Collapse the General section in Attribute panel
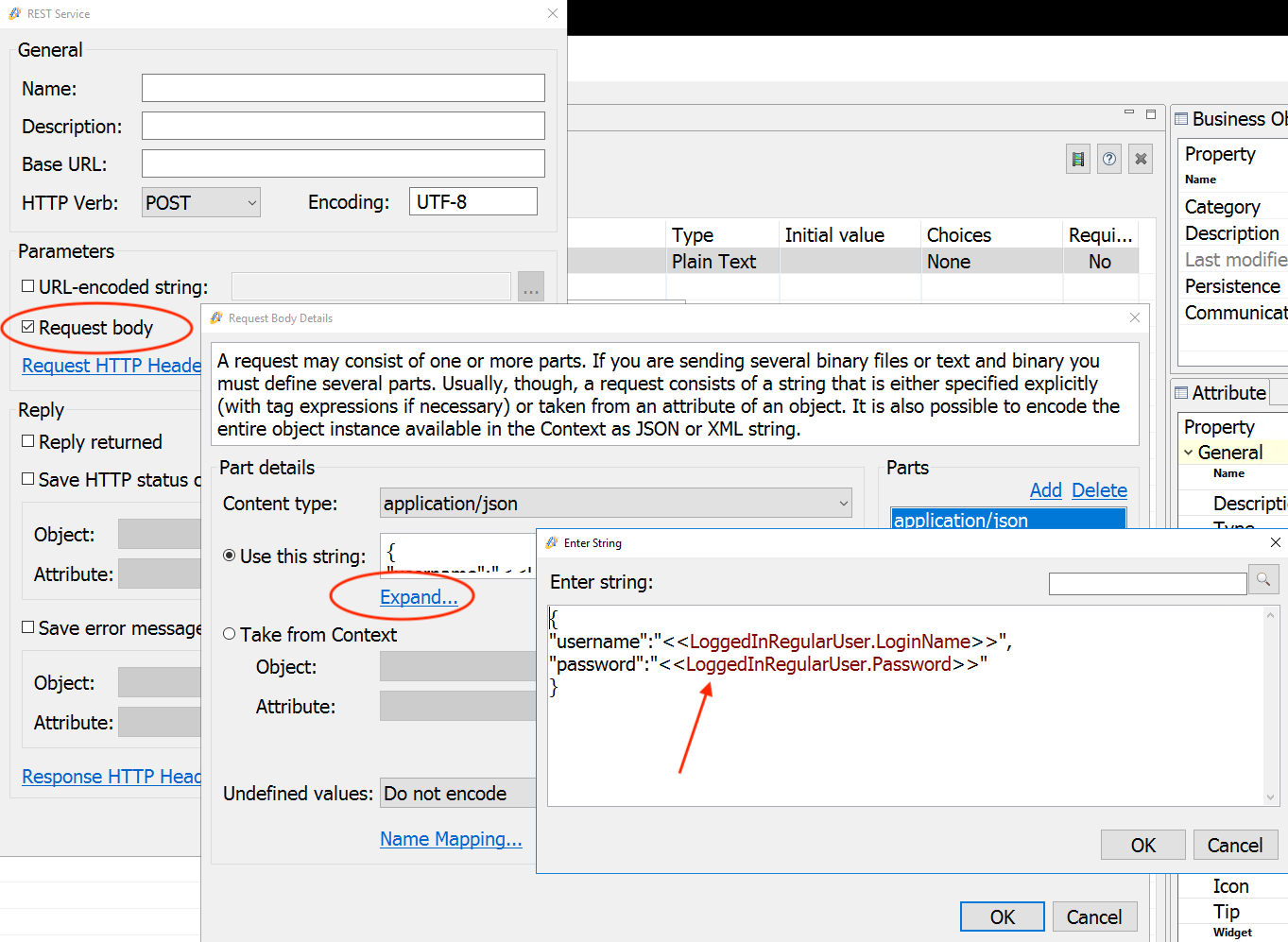Image resolution: width=1288 pixels, height=942 pixels. tap(1188, 453)
